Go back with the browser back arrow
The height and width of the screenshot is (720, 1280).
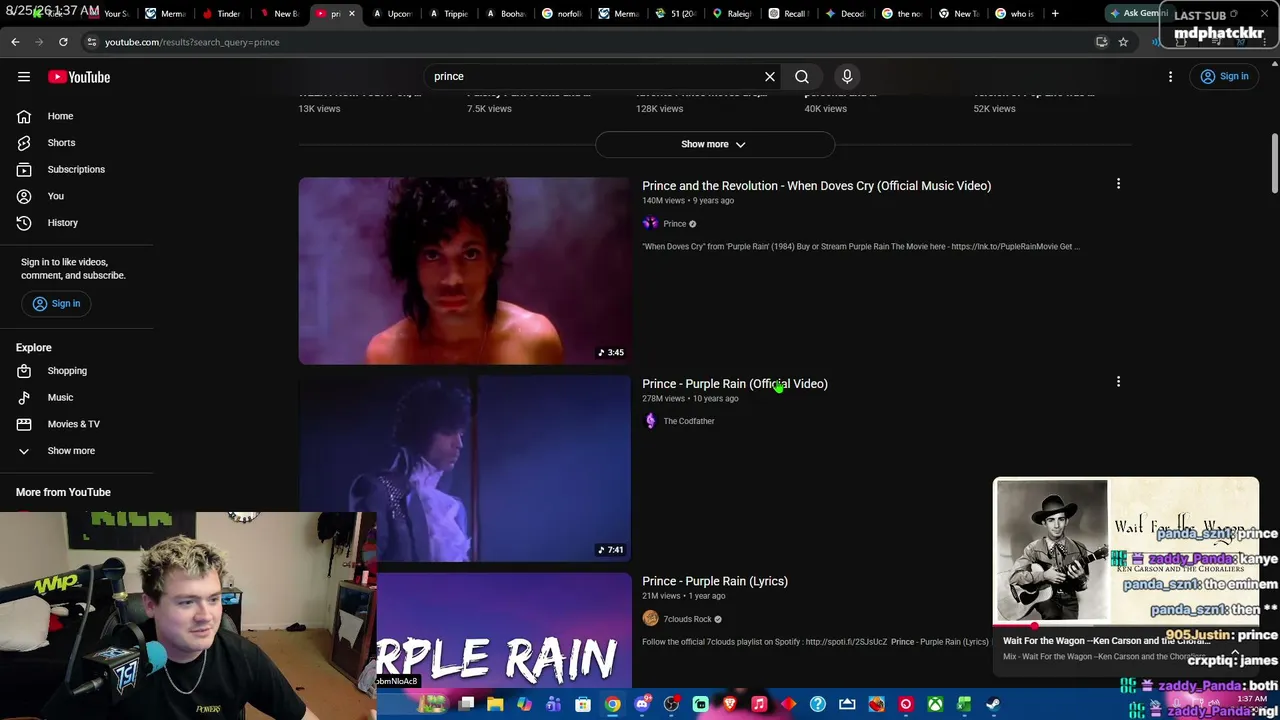[15, 42]
